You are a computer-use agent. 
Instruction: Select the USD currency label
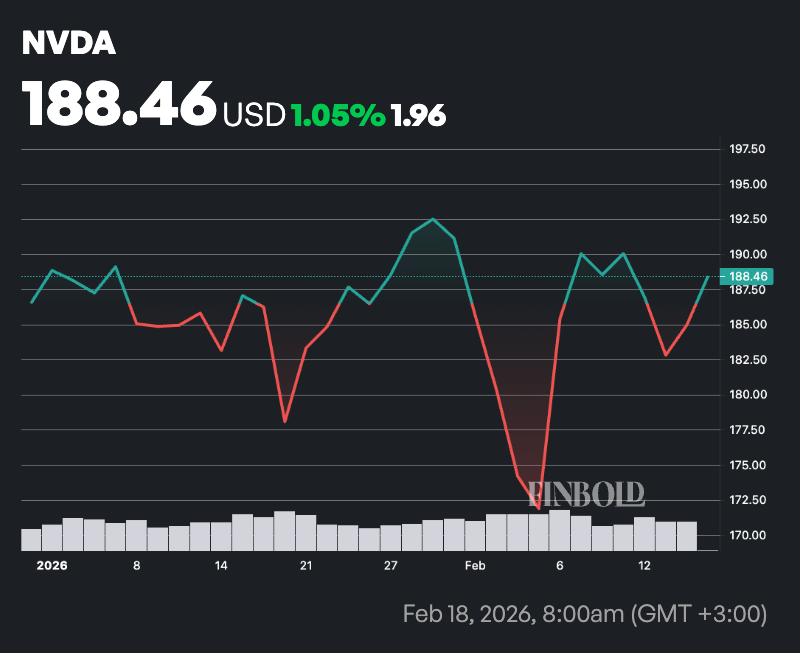coord(254,115)
